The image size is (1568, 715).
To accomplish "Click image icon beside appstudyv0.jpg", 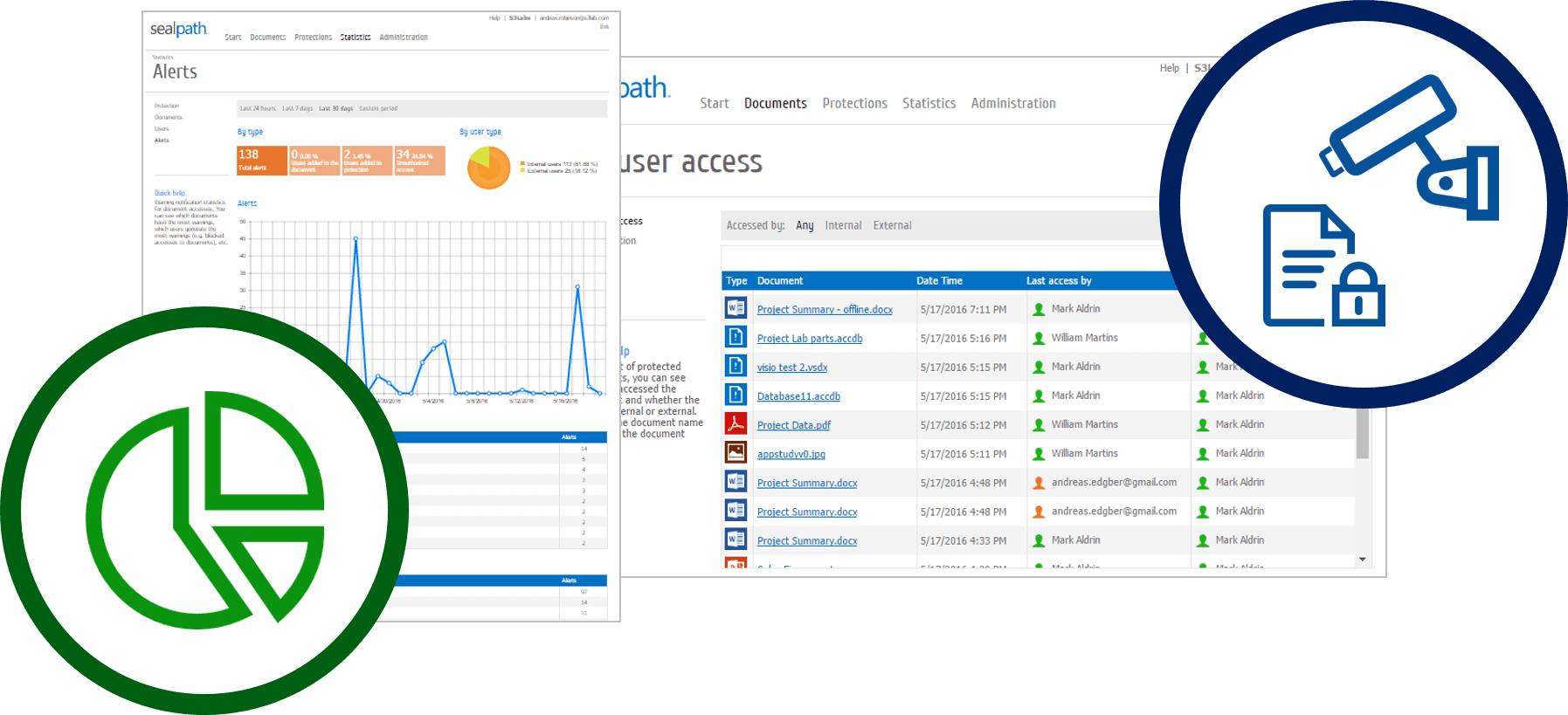I will (736, 452).
